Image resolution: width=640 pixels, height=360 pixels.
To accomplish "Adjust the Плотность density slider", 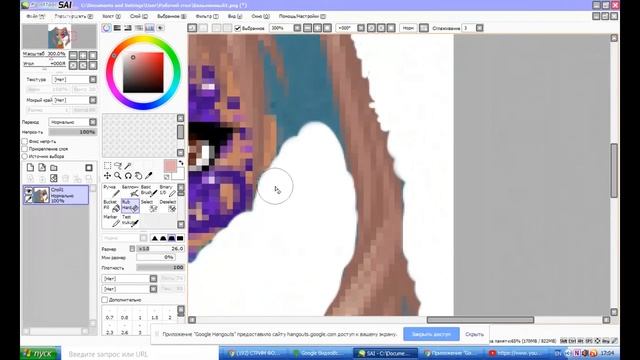I will (x=160, y=268).
